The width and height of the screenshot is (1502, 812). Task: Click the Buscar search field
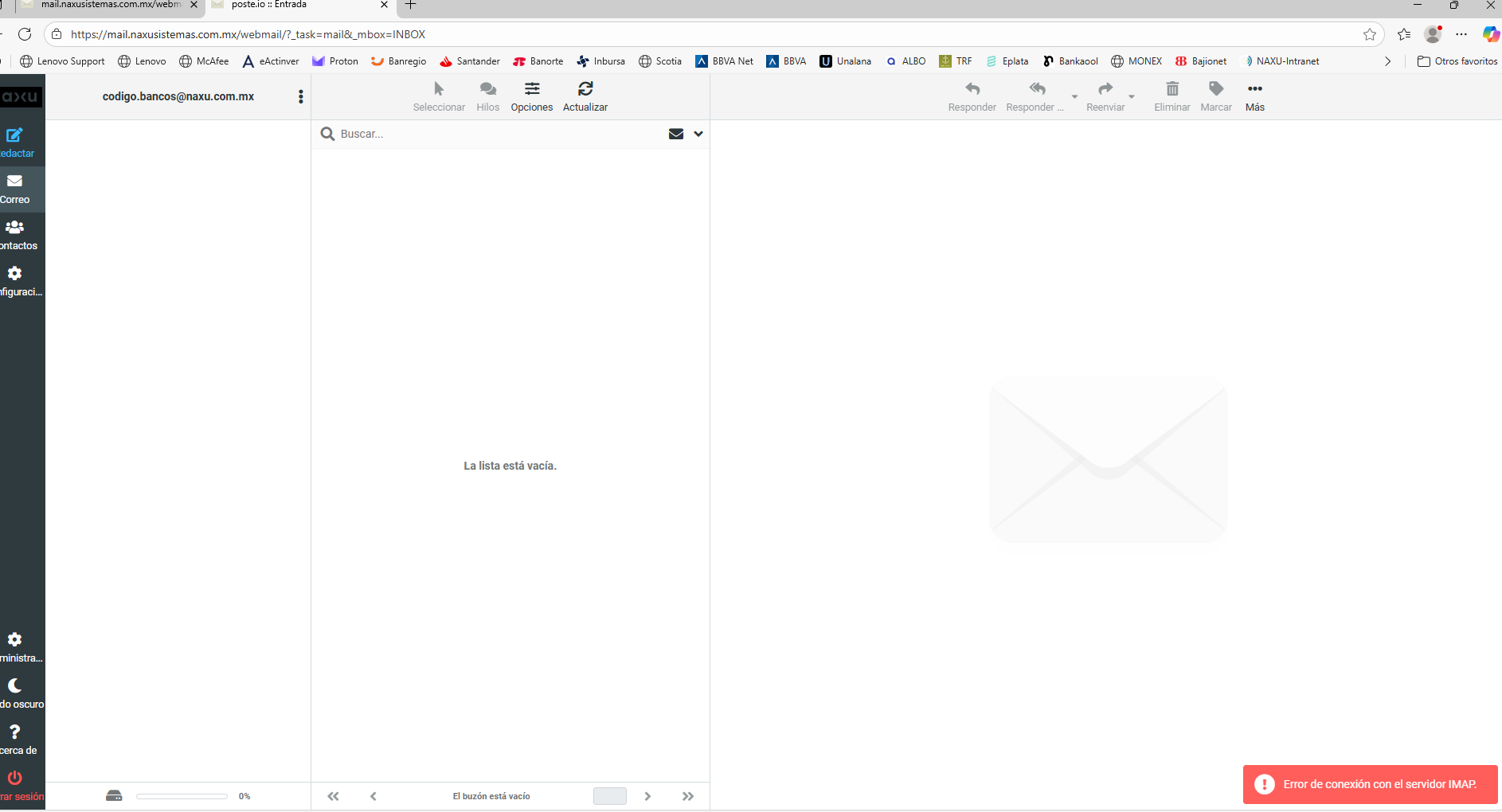498,134
